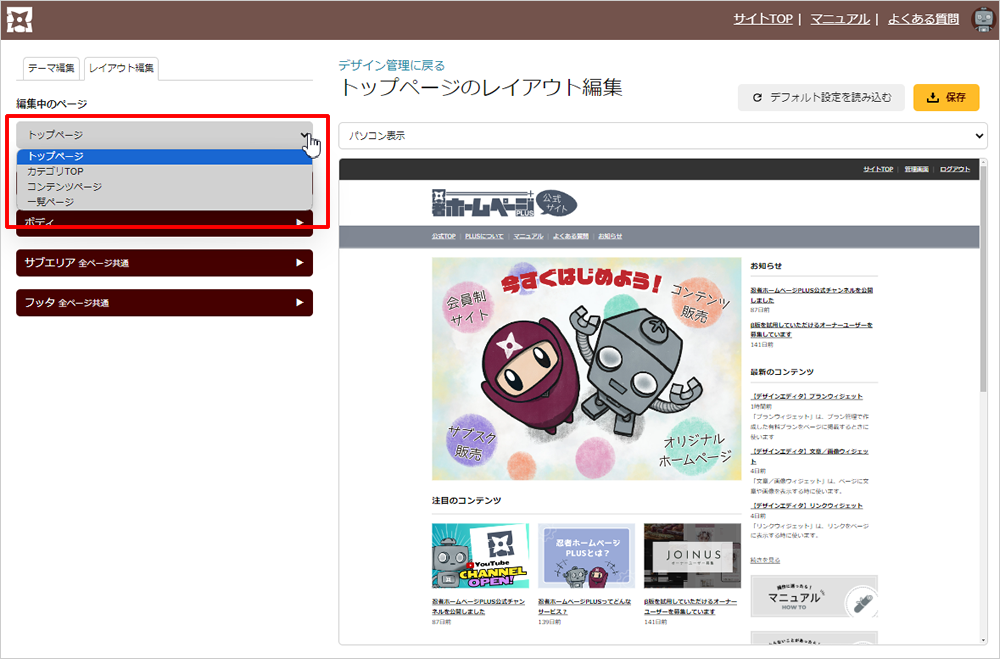Open サイトTOP link in top header
Screen dimensions: 1000x659
762,19
